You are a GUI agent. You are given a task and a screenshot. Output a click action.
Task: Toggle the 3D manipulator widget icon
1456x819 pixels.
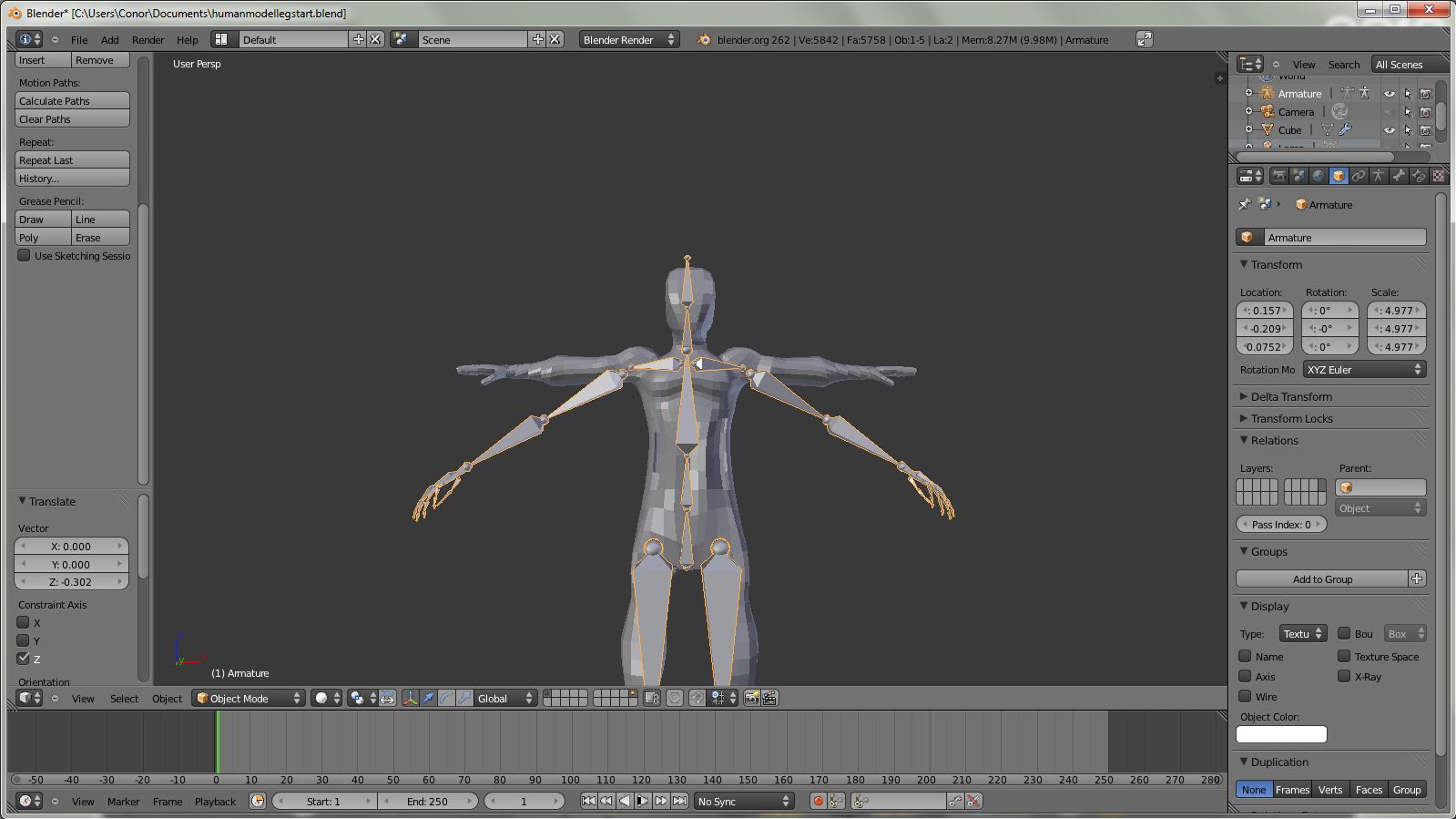(x=410, y=699)
